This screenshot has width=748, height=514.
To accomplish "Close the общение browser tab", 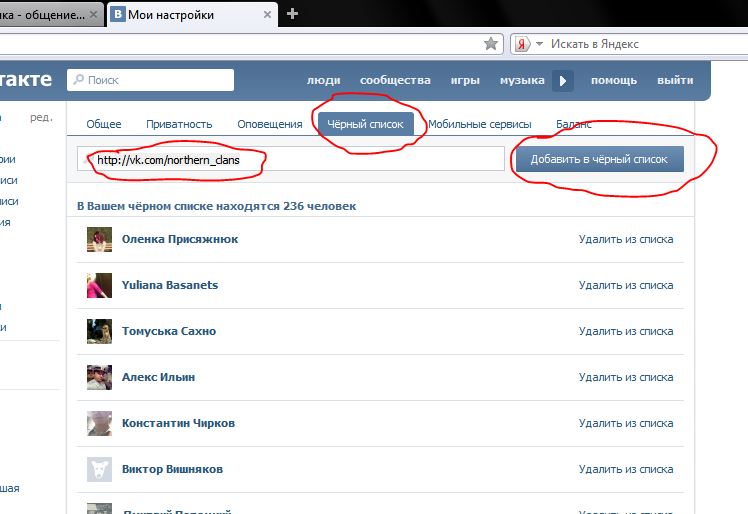I will click(94, 14).
